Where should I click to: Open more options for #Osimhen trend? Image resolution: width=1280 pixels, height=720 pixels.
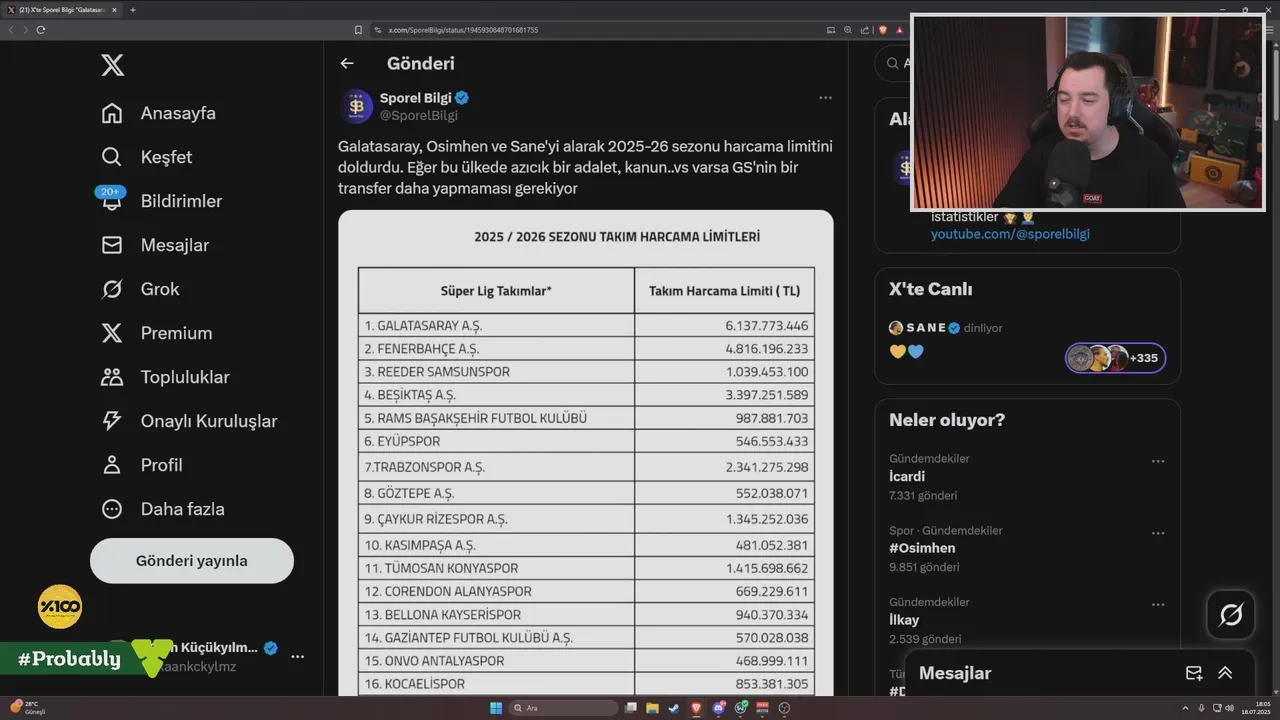pyautogui.click(x=1158, y=533)
